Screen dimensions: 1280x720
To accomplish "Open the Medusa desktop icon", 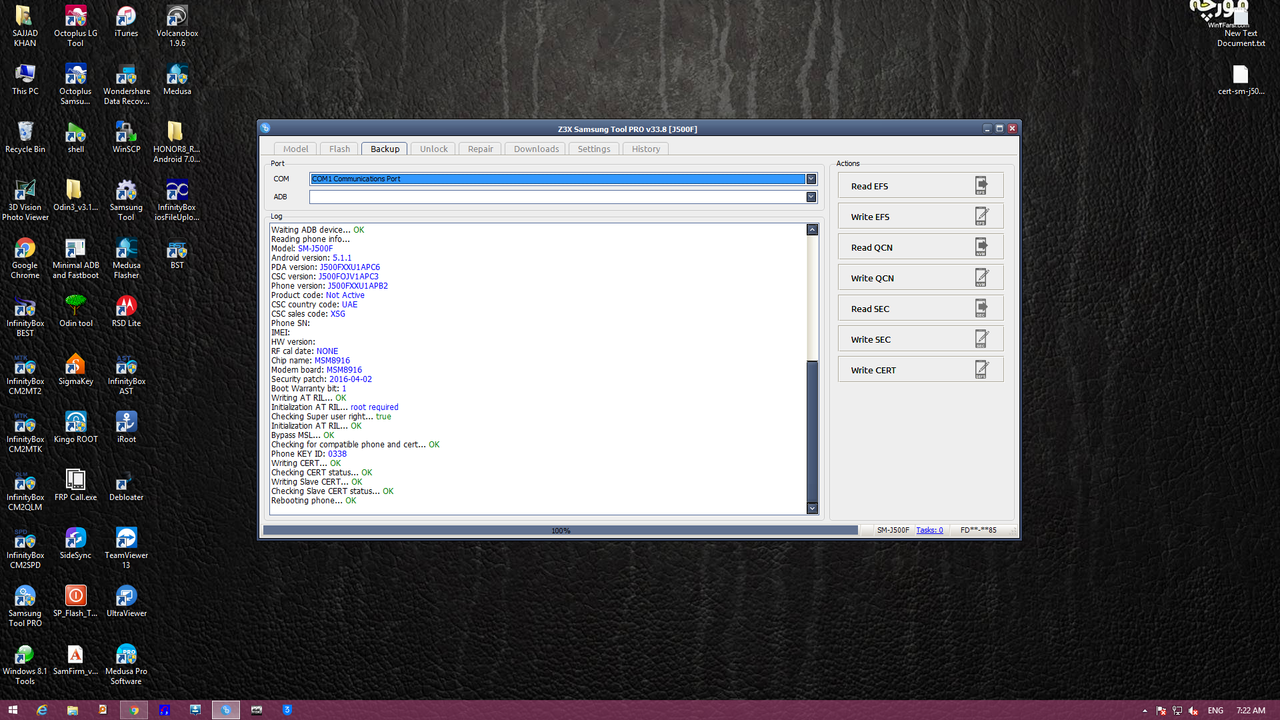I will [177, 79].
